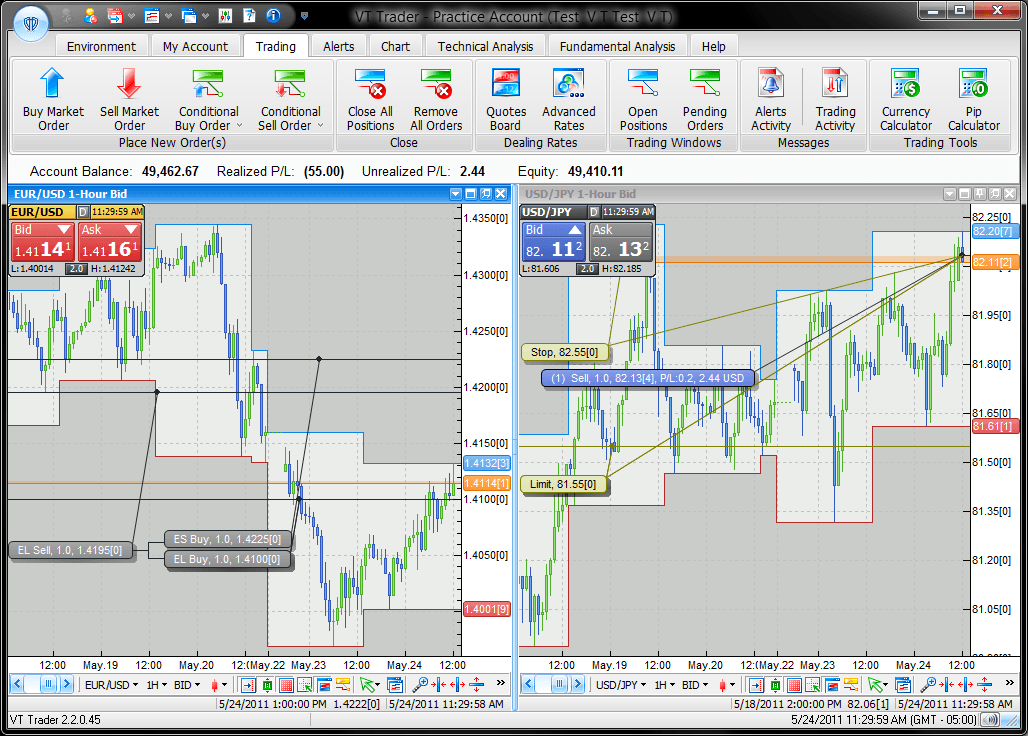The image size is (1028, 736).
Task: Click the EUR/USD chart horizontal scroll thumb
Action: pos(48,685)
